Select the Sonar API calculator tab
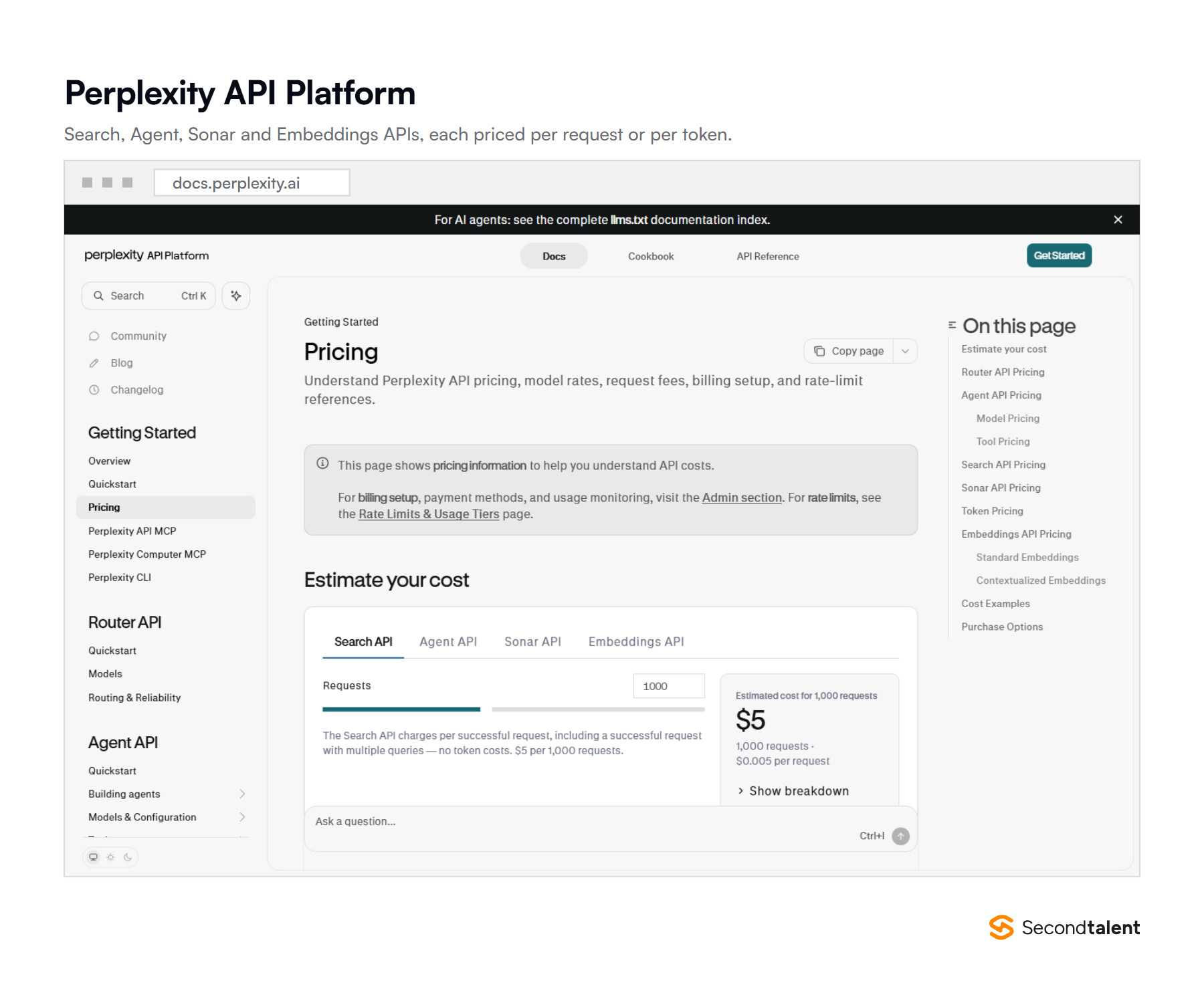This screenshot has height=999, width=1204. pyautogui.click(x=532, y=642)
